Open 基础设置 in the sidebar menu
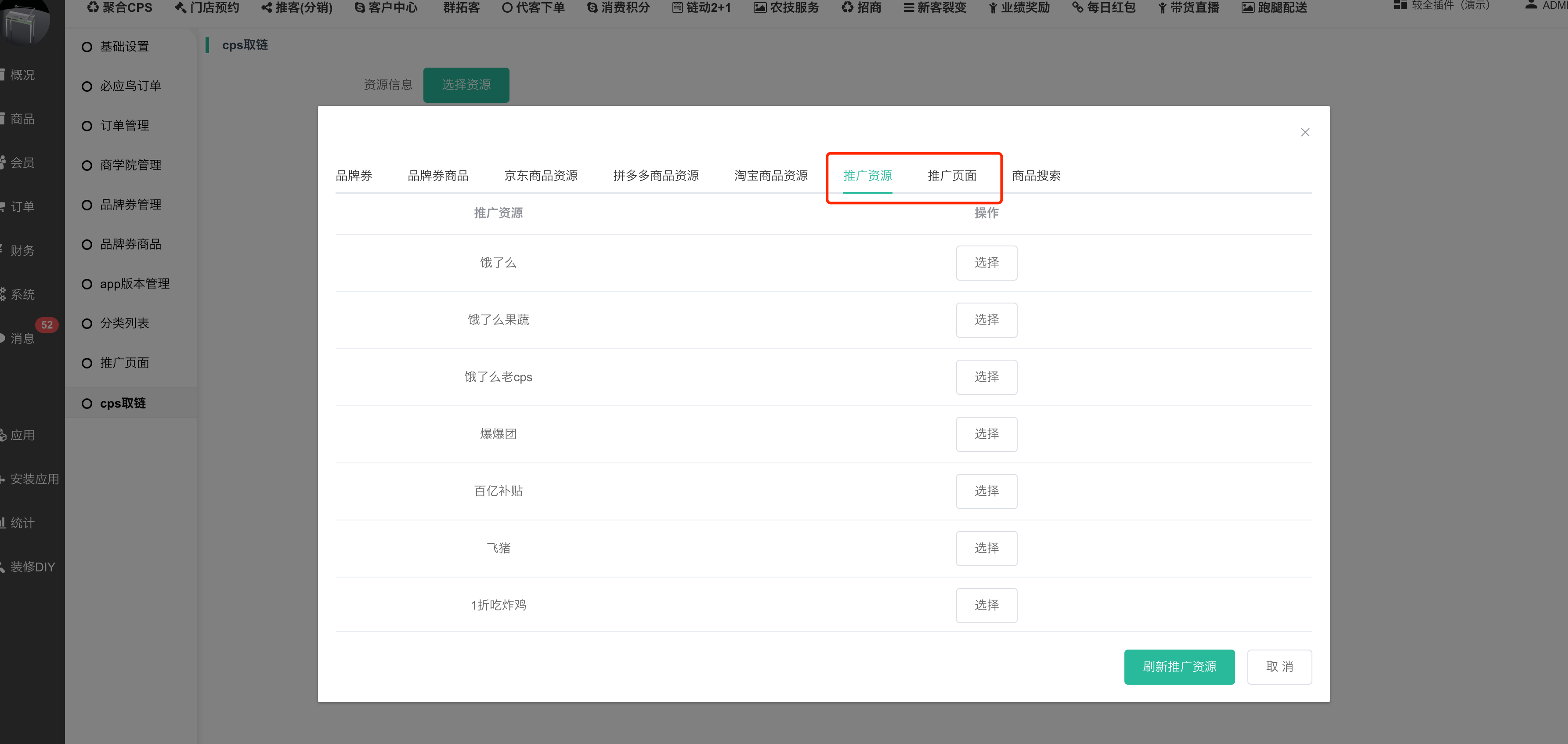Screen dimensions: 1568x744 pyautogui.click(x=124, y=47)
